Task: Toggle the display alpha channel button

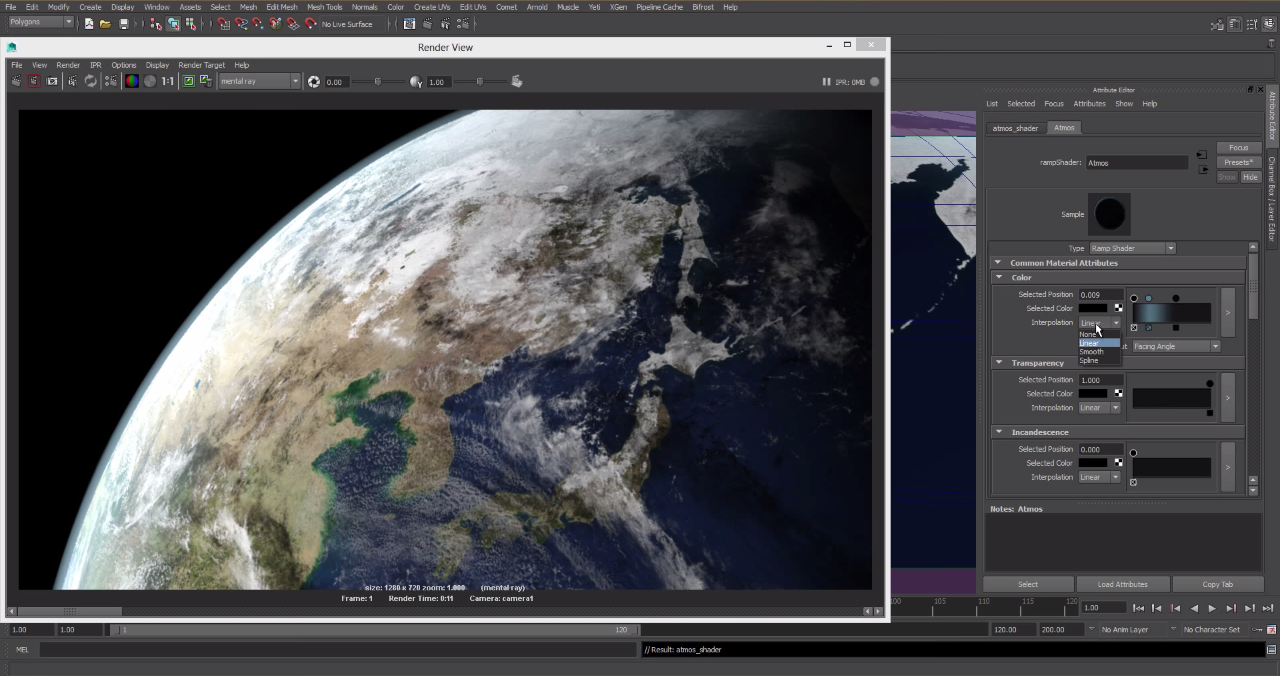Action: tap(150, 81)
